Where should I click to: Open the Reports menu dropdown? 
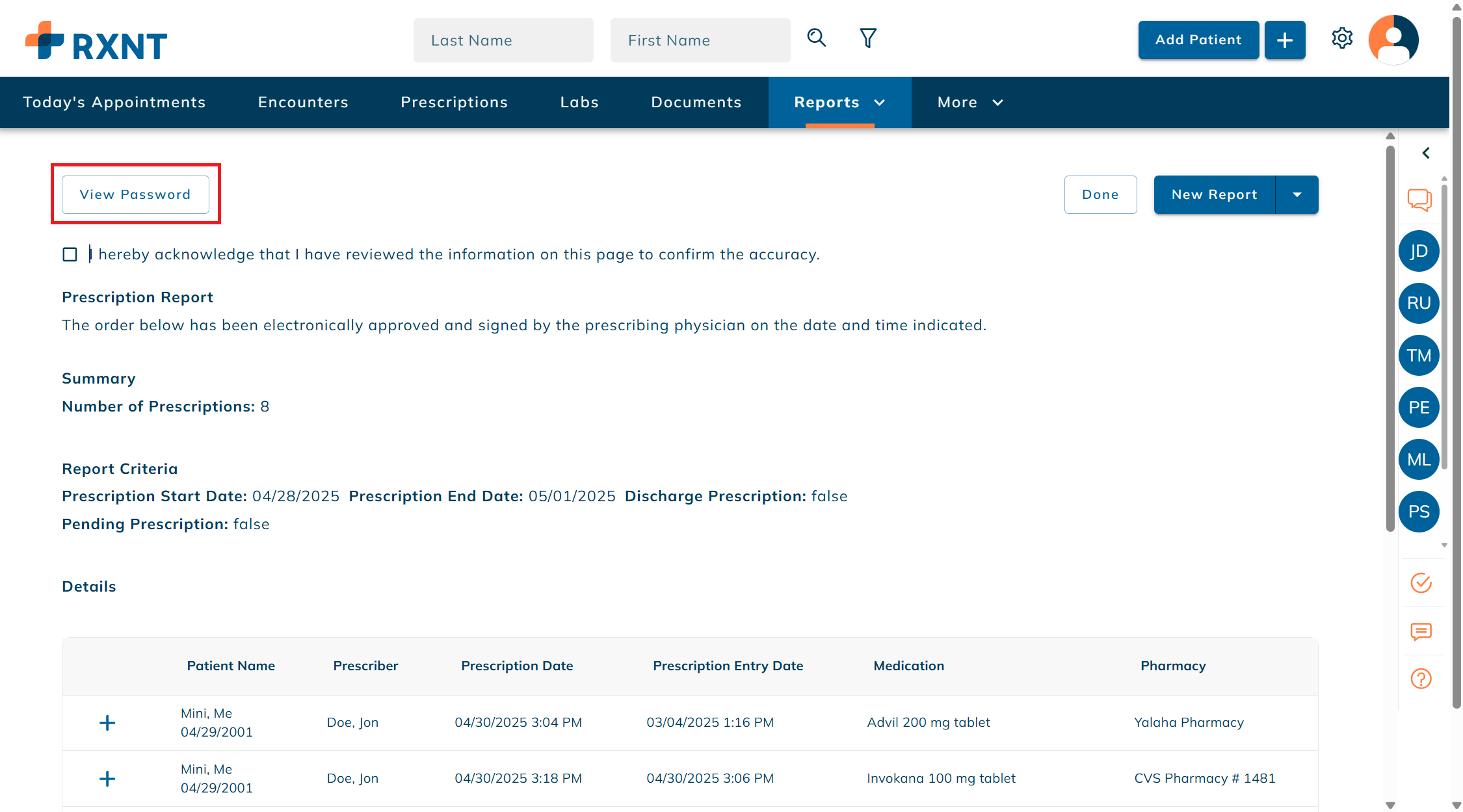tap(839, 102)
